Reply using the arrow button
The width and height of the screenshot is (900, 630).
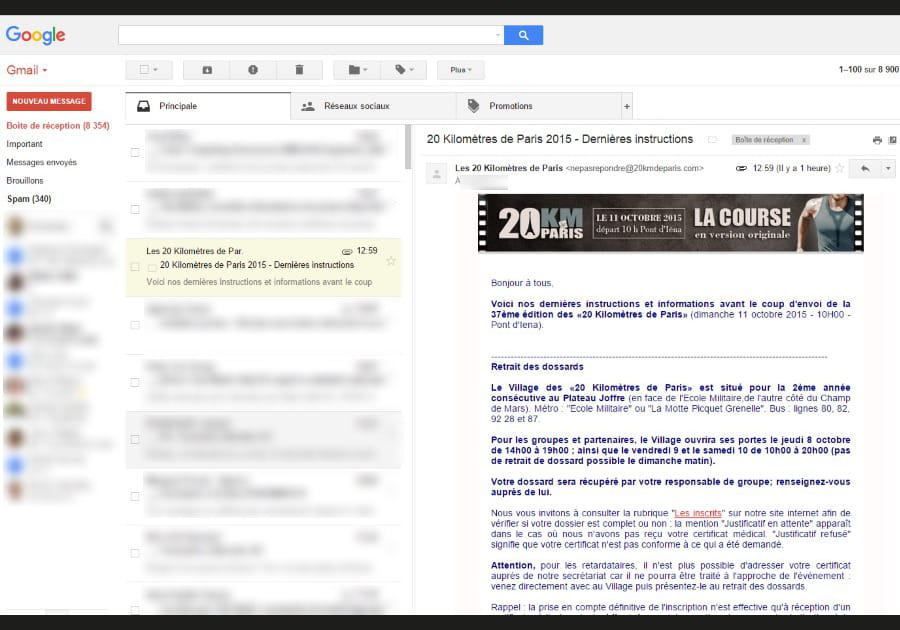pos(865,168)
